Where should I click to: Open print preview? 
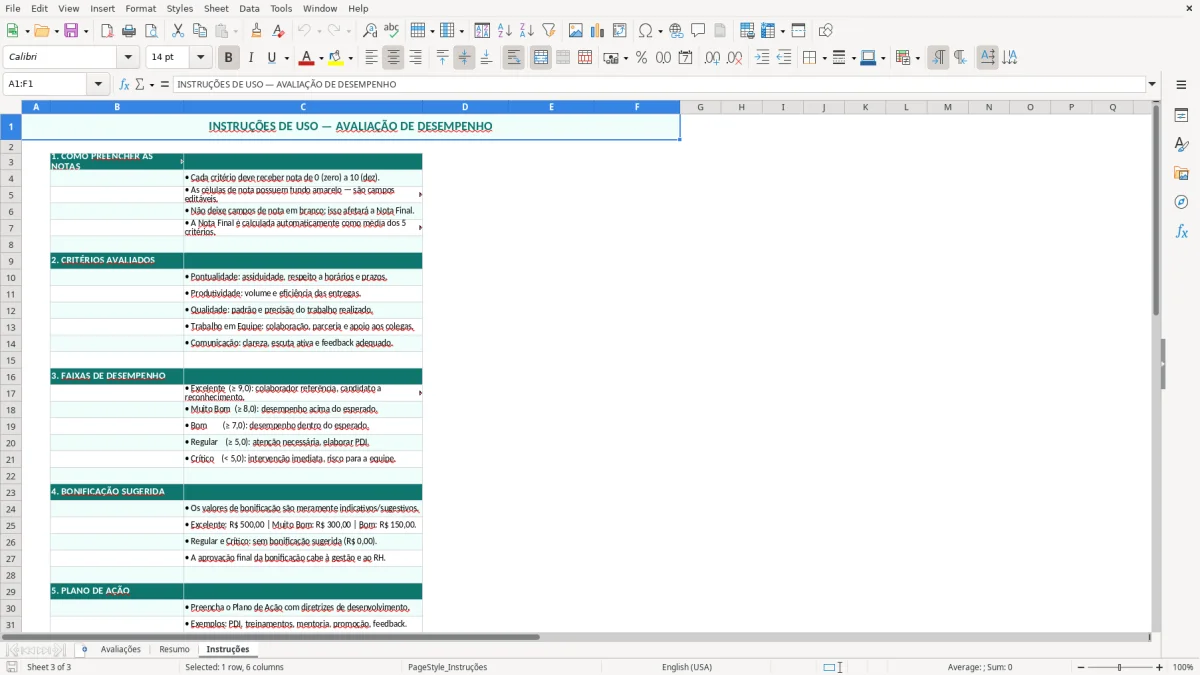point(151,31)
